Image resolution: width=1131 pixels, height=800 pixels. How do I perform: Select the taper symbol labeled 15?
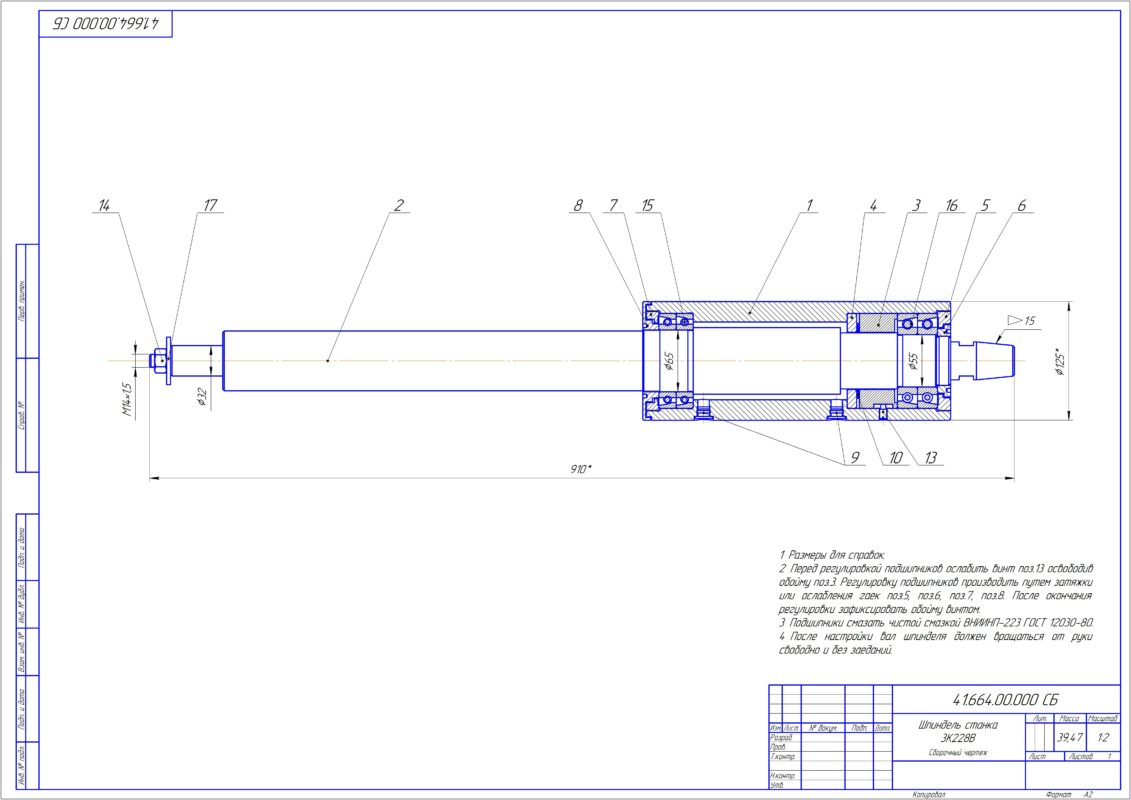click(1022, 320)
